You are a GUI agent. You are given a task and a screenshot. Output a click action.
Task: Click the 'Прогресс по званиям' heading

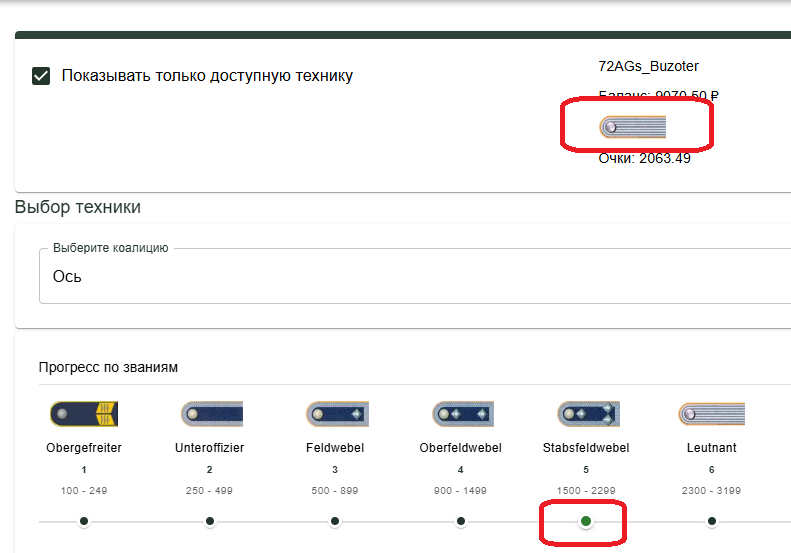(x=108, y=367)
